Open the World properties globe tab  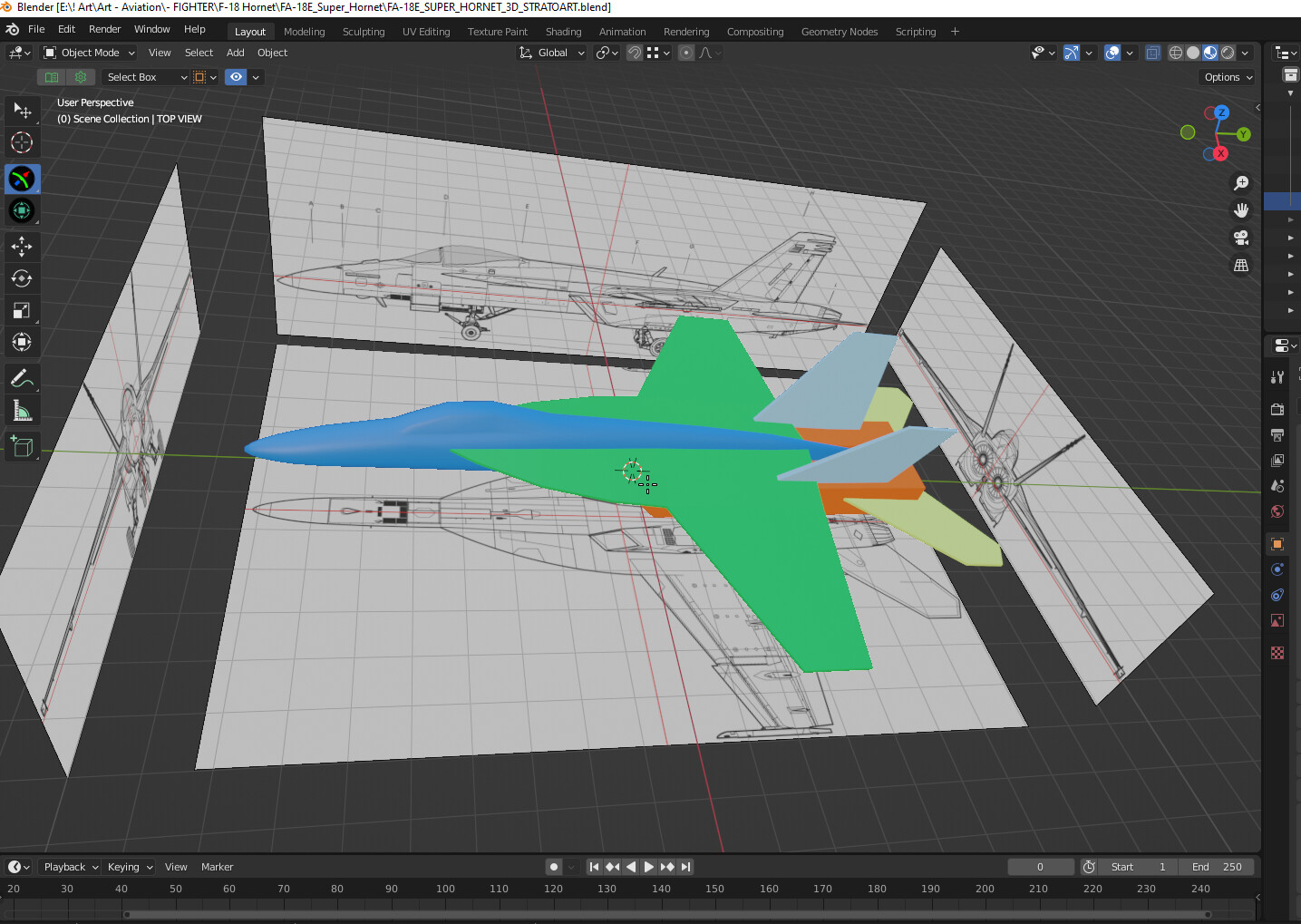pyautogui.click(x=1277, y=511)
